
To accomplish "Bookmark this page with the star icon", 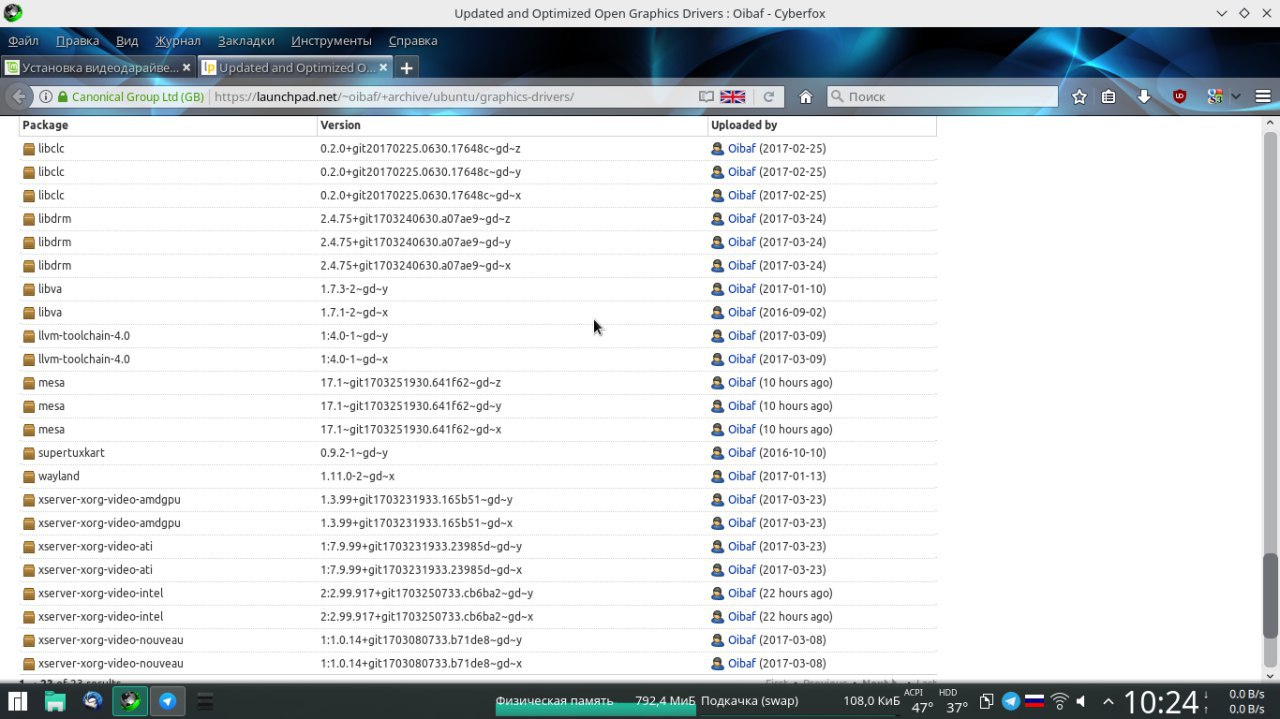I will point(1079,97).
